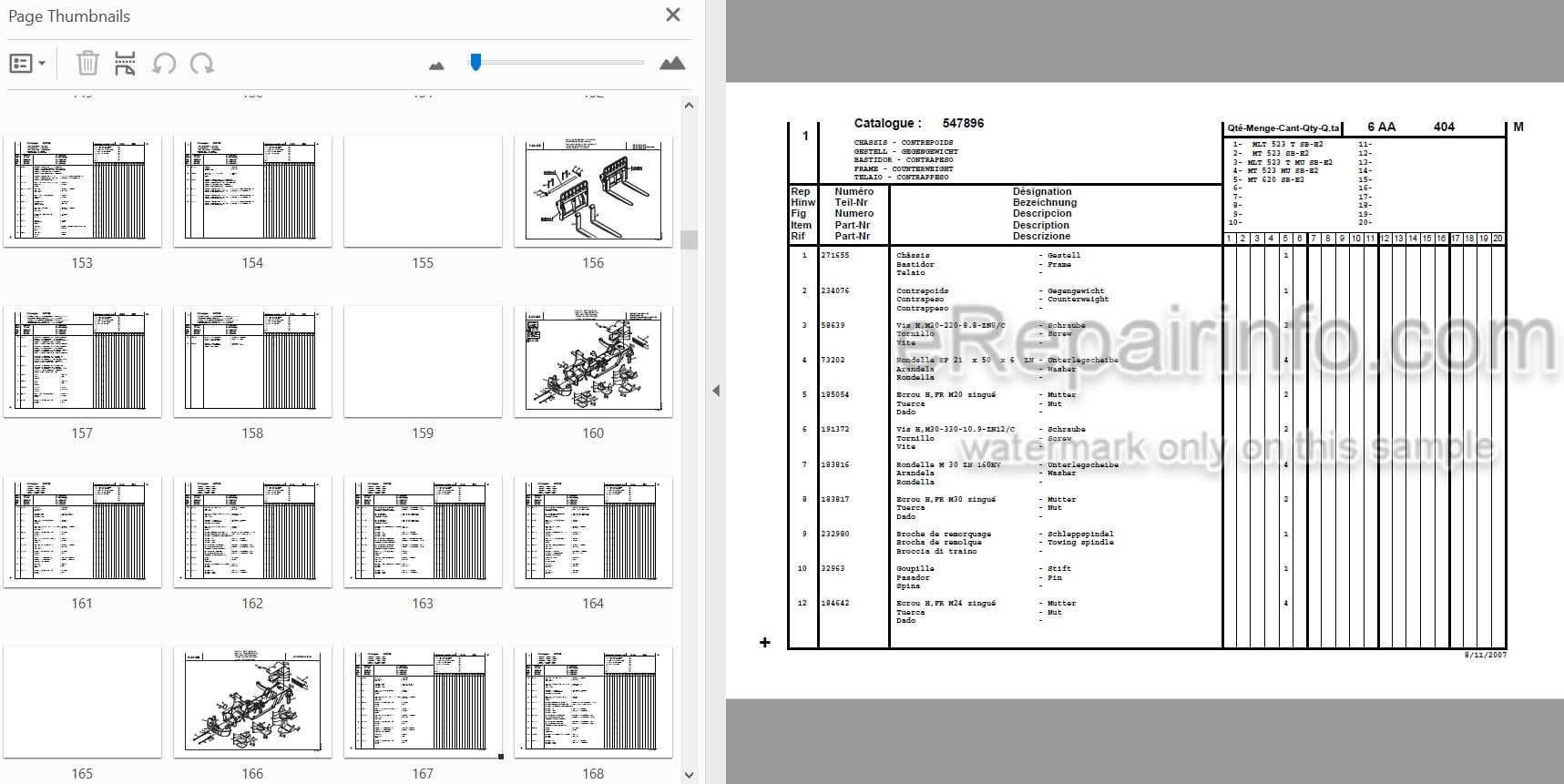Viewport: 1564px width, 784px height.
Task: Click part number 183816
Action: point(834,464)
